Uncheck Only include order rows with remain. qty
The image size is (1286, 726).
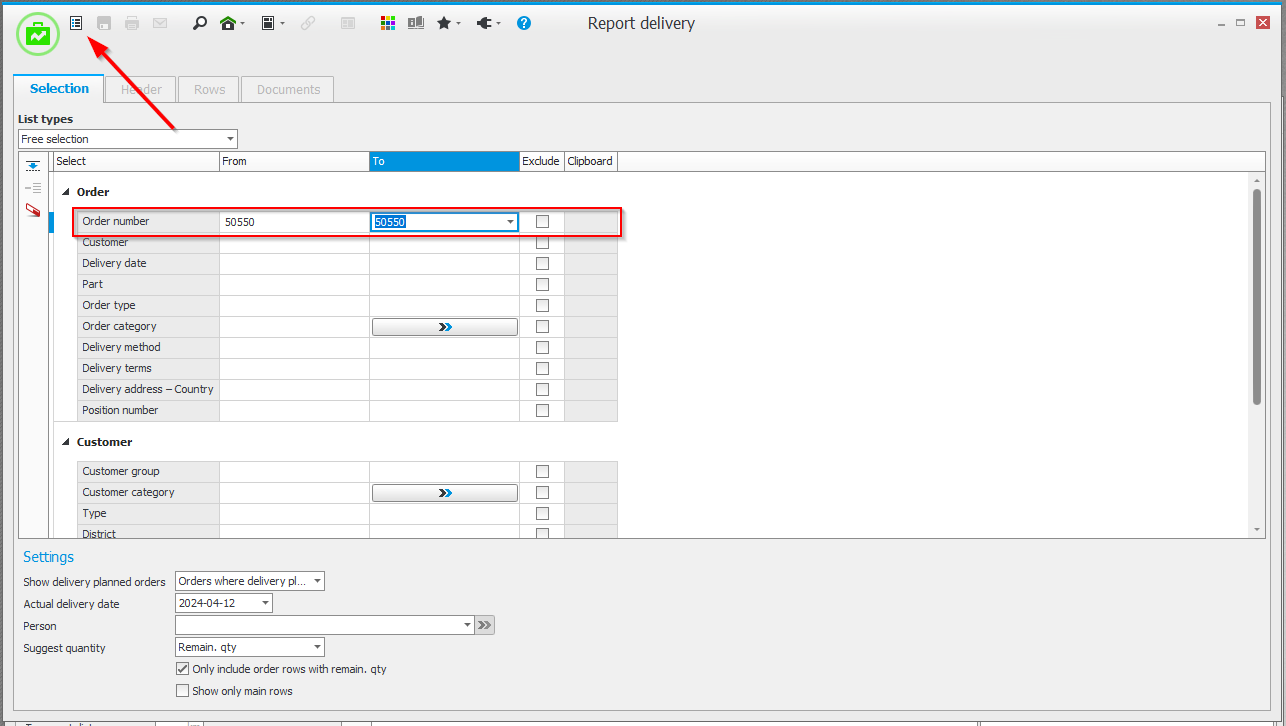(182, 669)
